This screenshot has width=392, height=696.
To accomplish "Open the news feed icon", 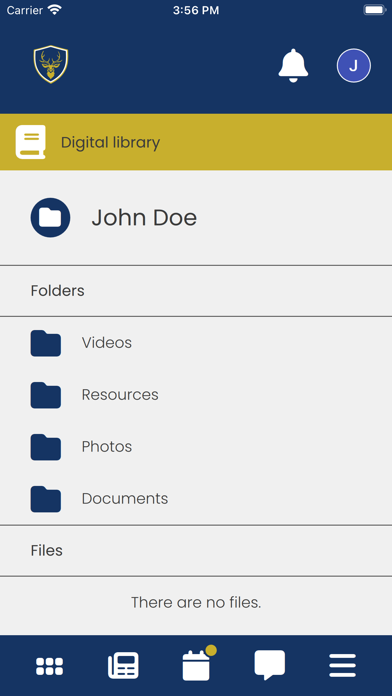I will click(x=123, y=665).
